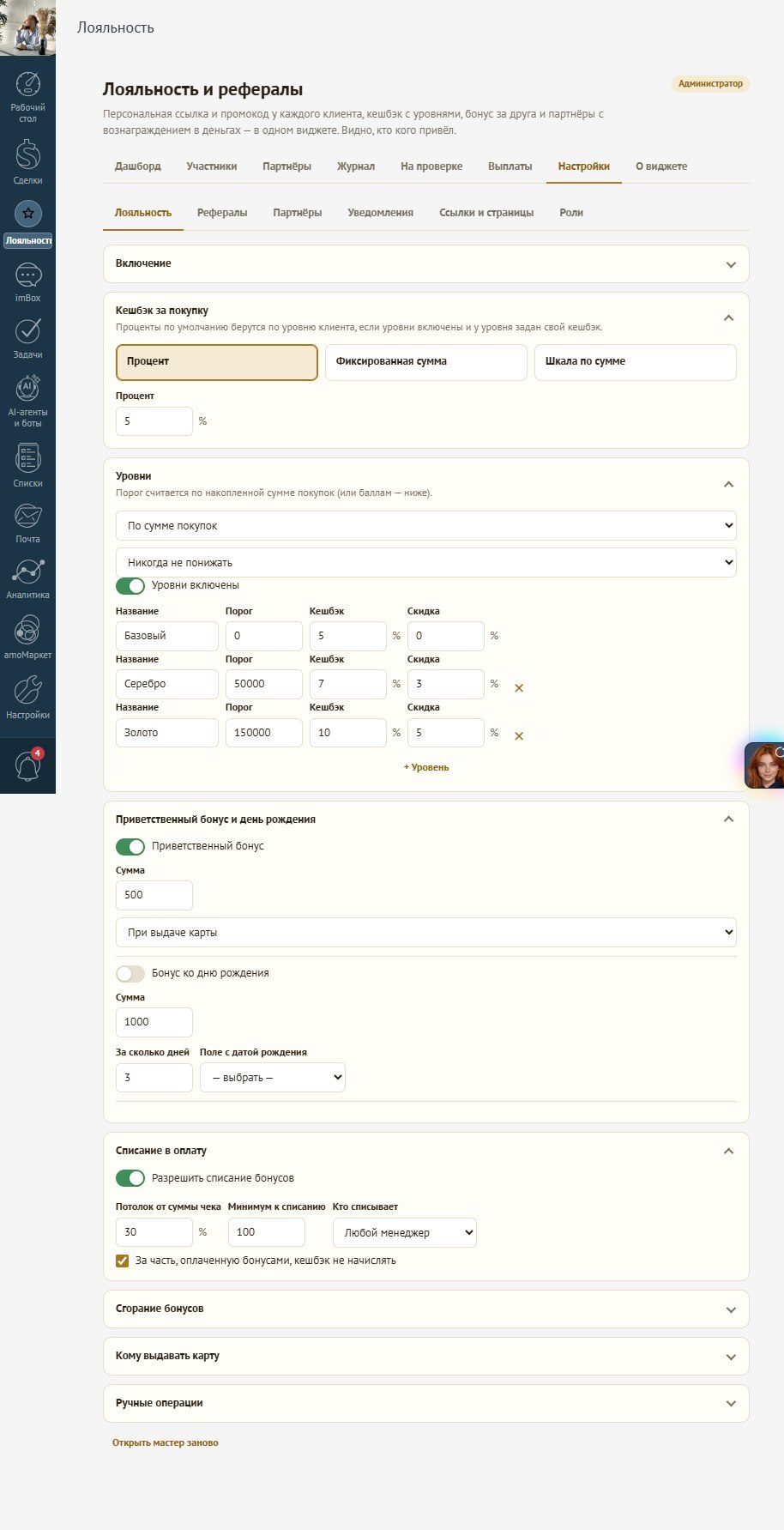Switch to the Рефералы settings subtab
The image size is (784, 1530).
pyautogui.click(x=222, y=213)
